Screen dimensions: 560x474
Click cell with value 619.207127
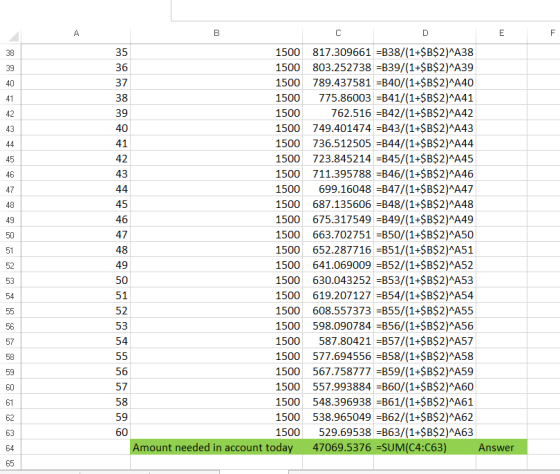click(x=338, y=295)
